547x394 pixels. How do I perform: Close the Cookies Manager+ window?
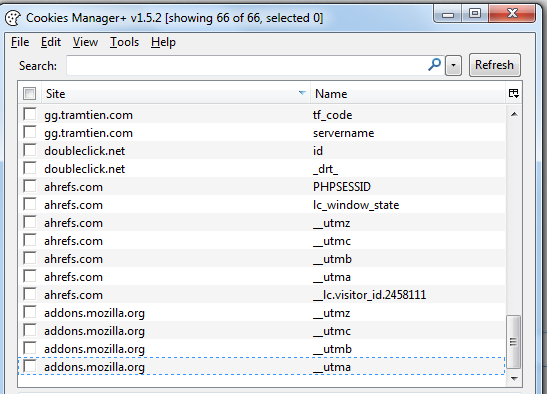coord(512,14)
